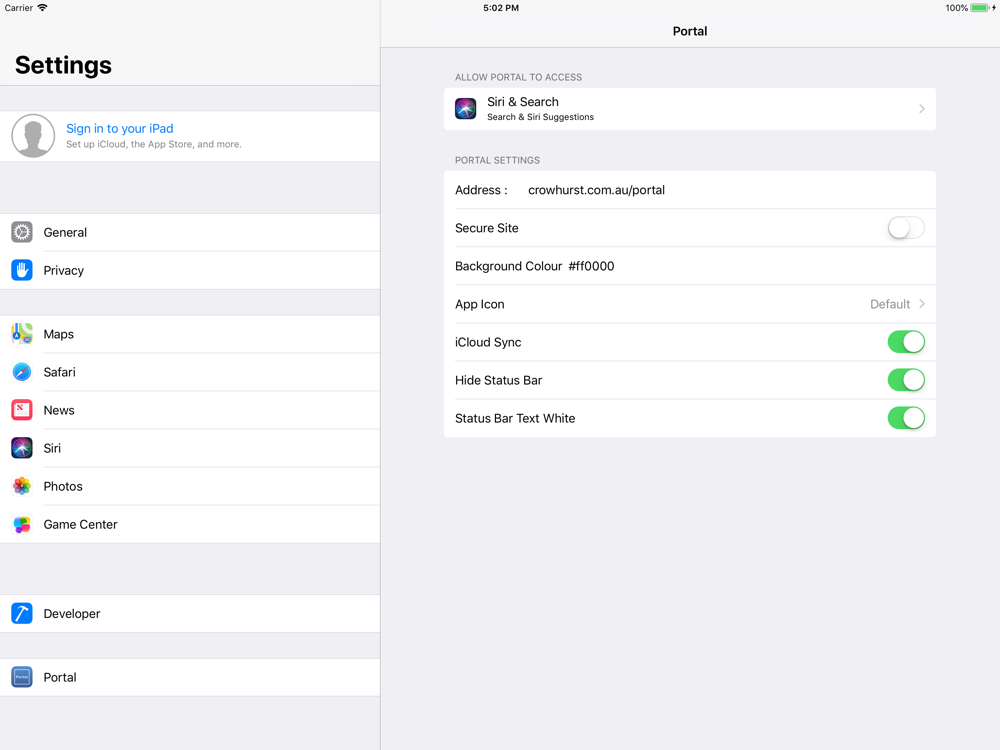Edit Background Colour value #ff0000

click(x=591, y=266)
